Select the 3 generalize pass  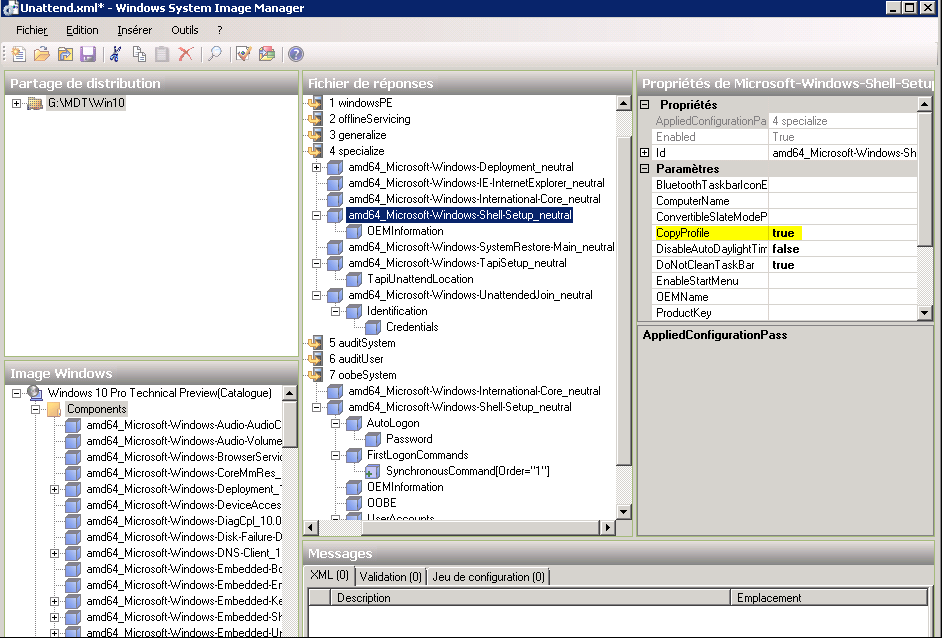tap(357, 135)
